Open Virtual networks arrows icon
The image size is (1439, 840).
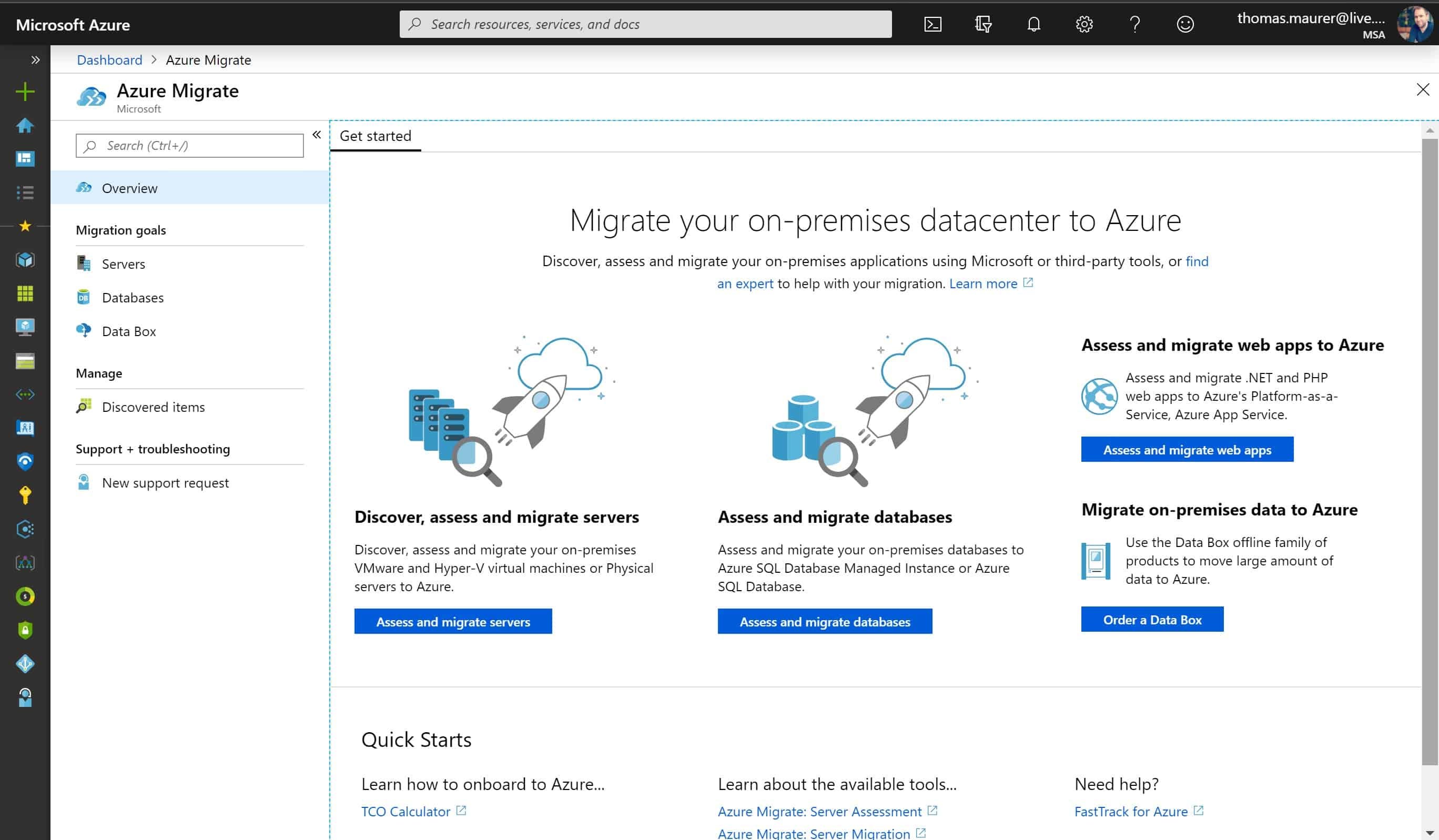pos(25,394)
